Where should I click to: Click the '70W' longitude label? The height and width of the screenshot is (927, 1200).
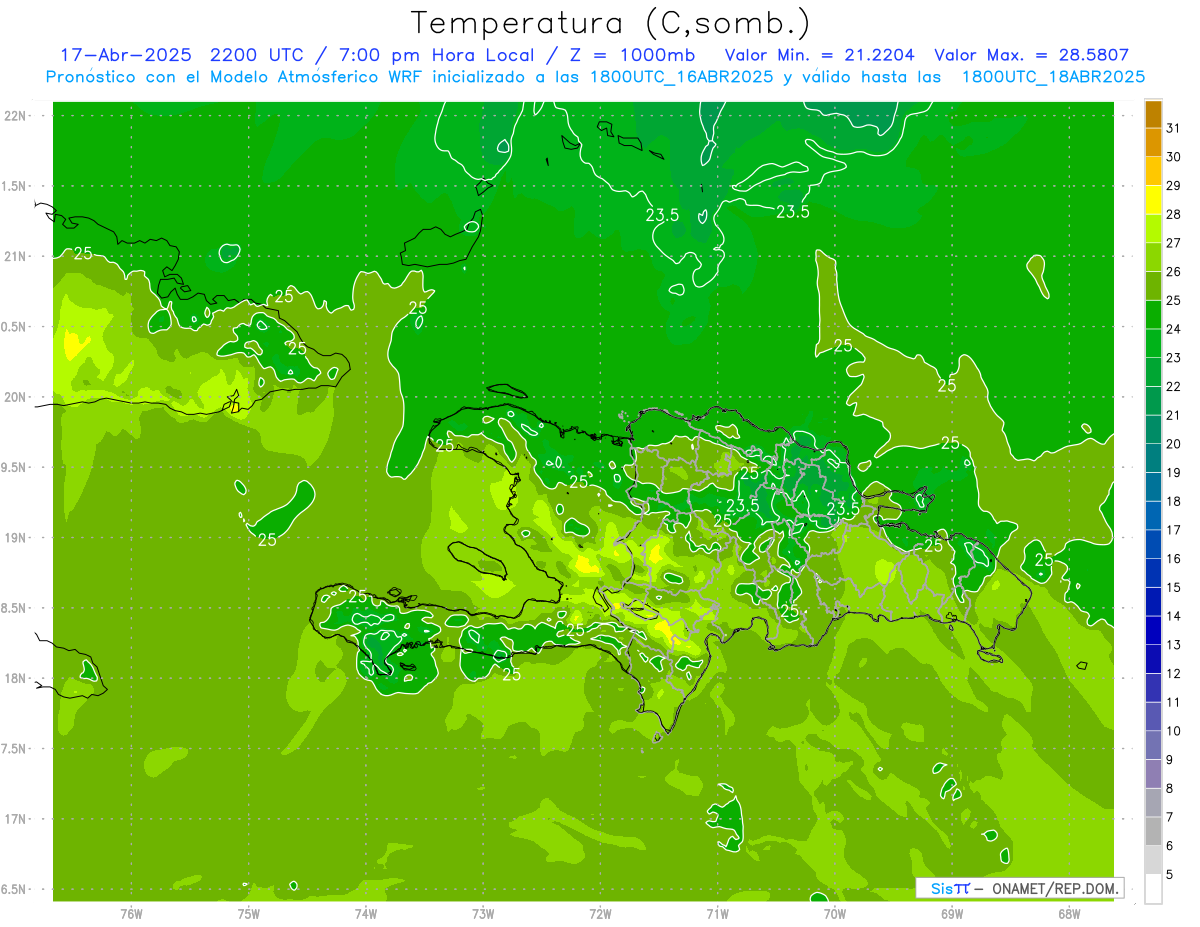834,914
